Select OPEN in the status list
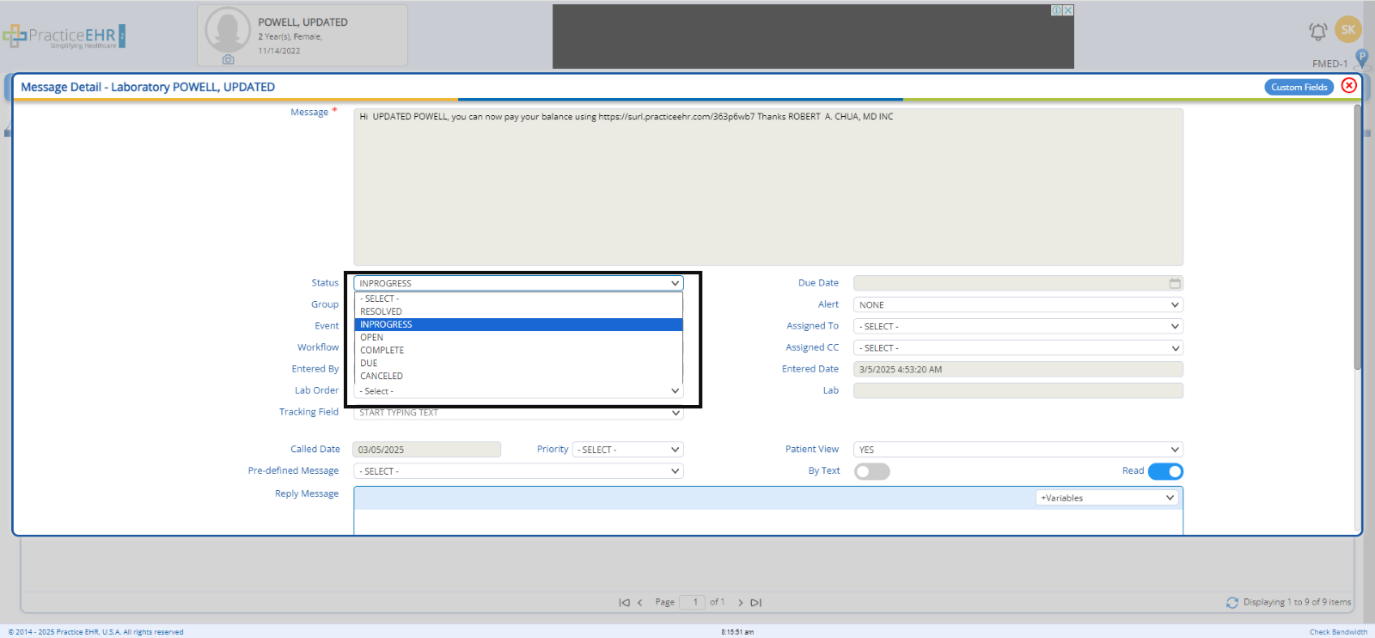Image resolution: width=1375 pixels, height=638 pixels. [x=518, y=337]
